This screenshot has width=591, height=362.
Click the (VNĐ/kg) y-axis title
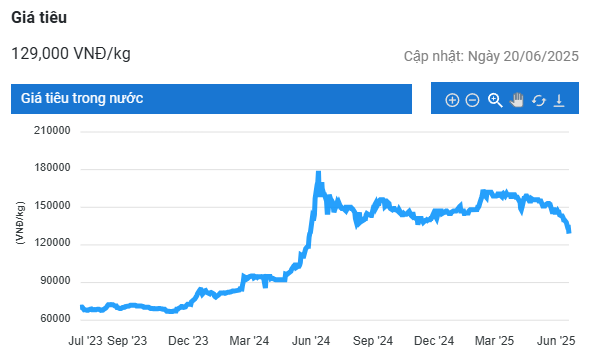(x=20, y=223)
